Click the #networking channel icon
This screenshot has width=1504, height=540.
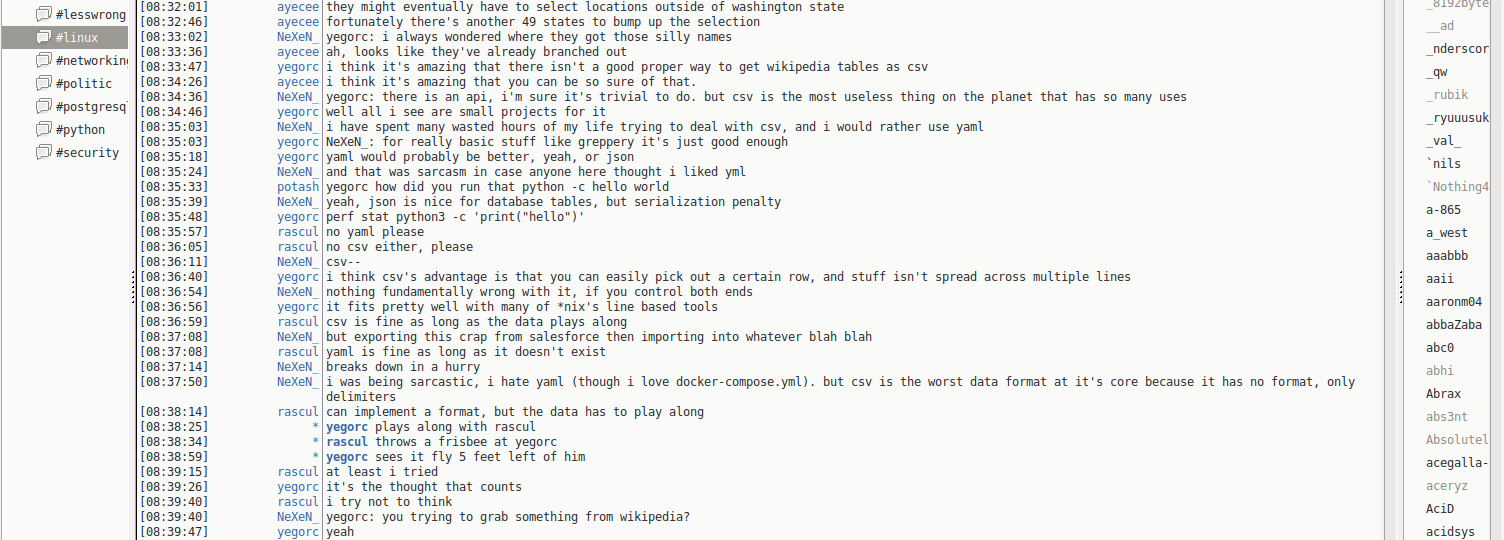pos(43,60)
